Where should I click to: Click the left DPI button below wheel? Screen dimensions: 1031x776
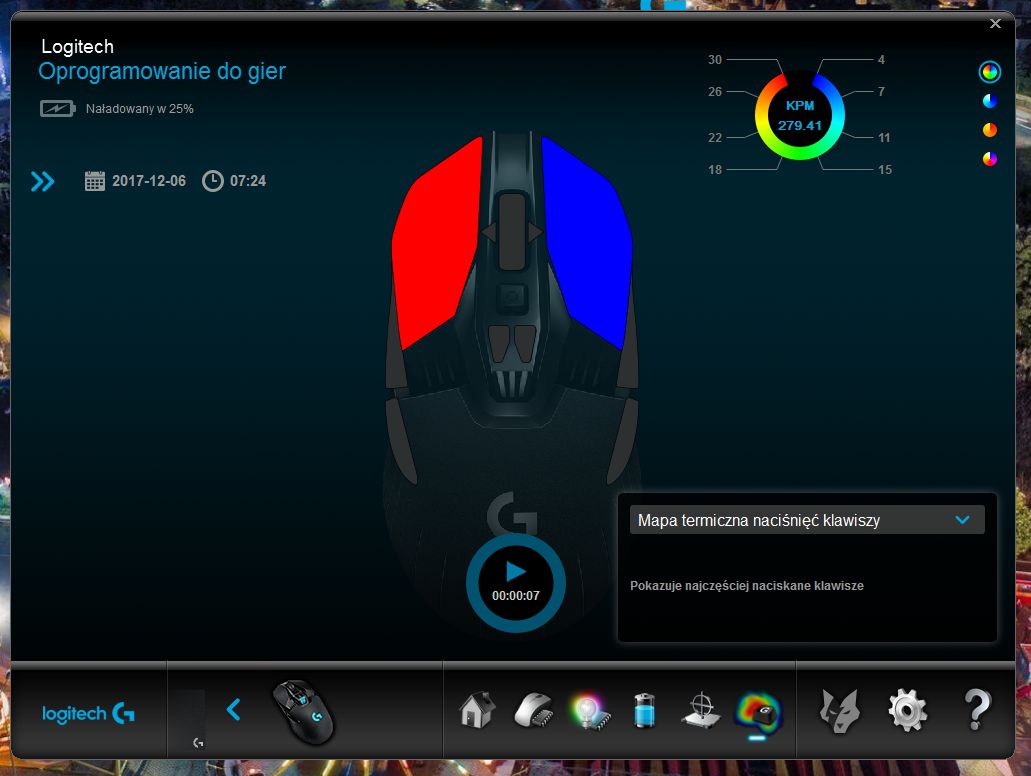pos(500,343)
